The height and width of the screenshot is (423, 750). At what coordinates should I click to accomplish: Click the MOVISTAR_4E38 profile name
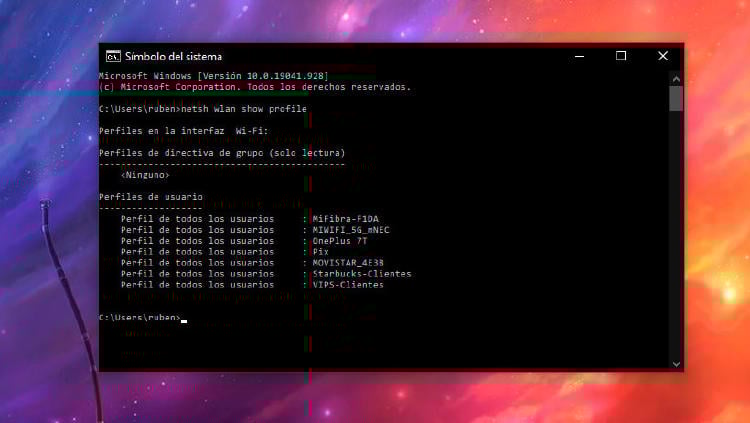(348, 263)
